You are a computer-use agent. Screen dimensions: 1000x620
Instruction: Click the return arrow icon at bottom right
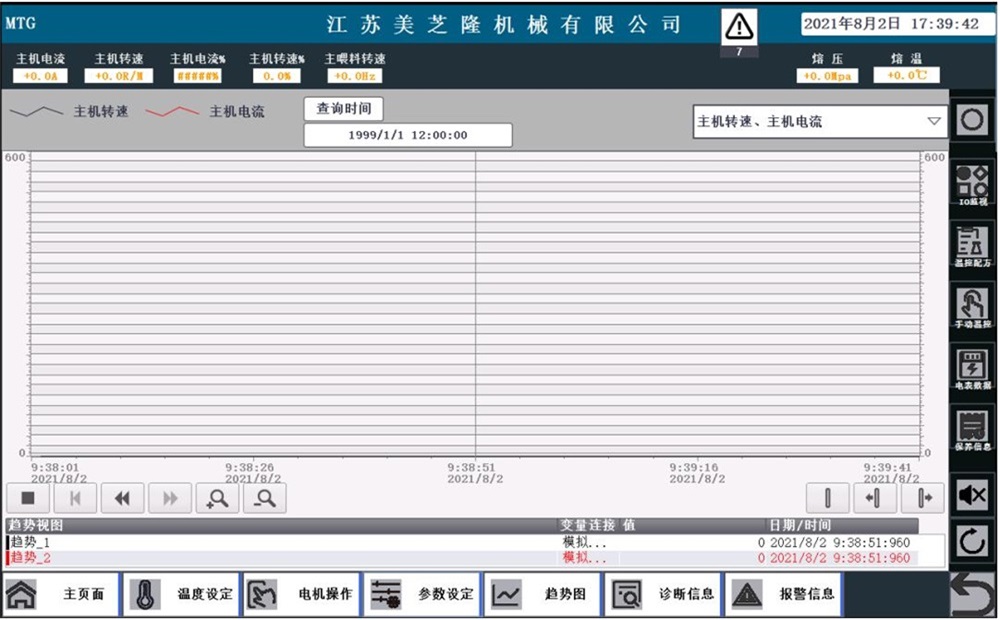tap(972, 595)
